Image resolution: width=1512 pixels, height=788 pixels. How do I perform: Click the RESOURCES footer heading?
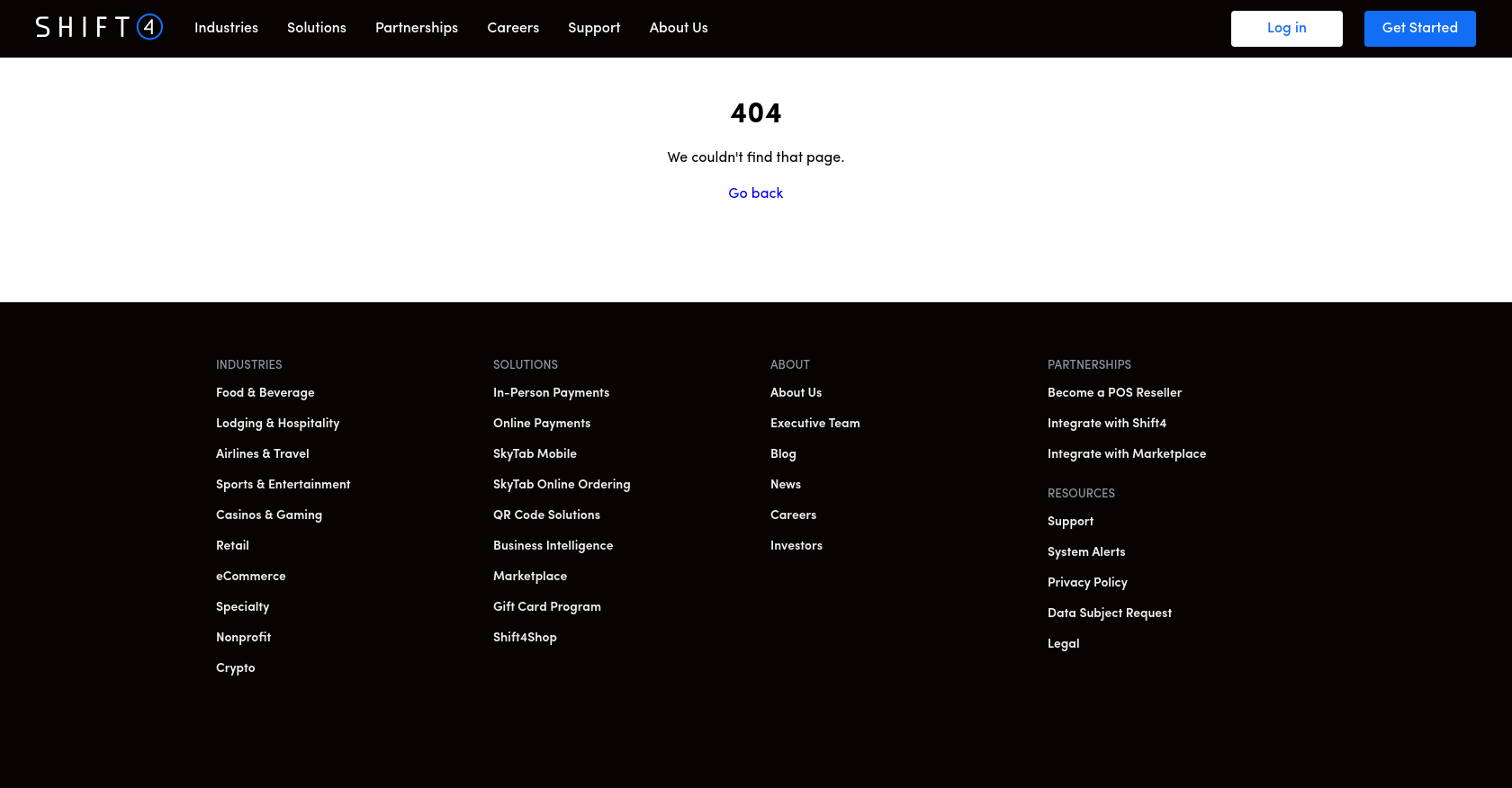click(x=1082, y=493)
